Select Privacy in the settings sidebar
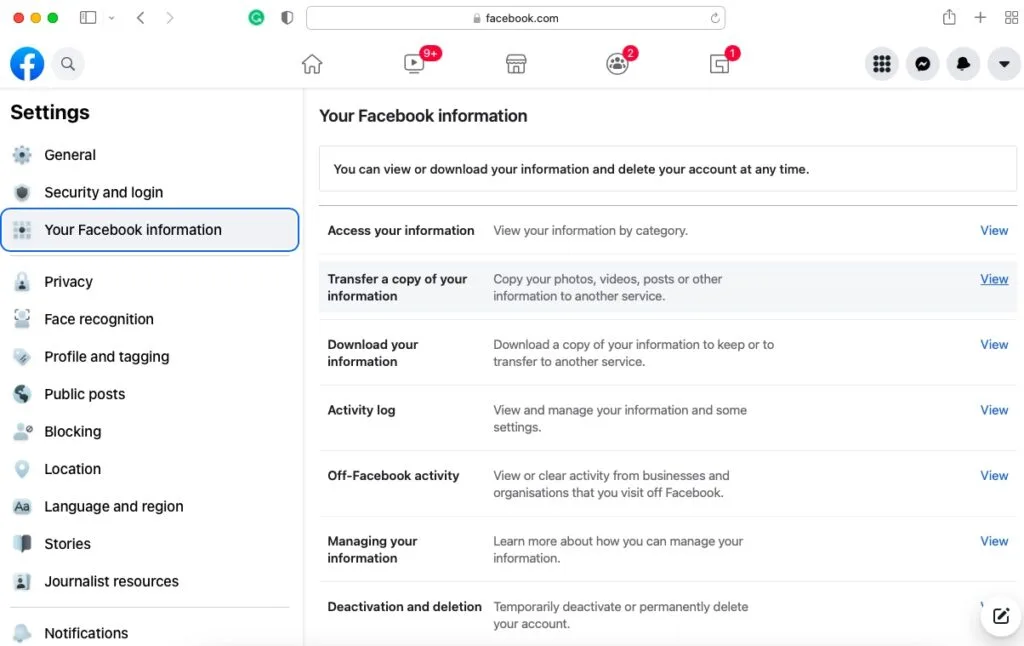1024x646 pixels. point(68,282)
